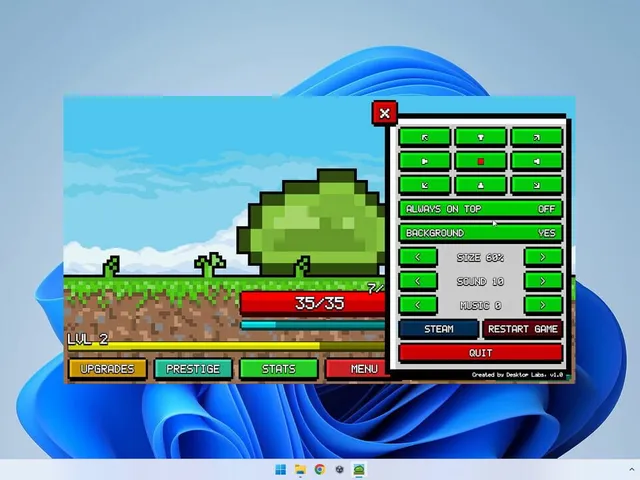Attack the green slime enemy
The image size is (640, 480).
point(312,222)
